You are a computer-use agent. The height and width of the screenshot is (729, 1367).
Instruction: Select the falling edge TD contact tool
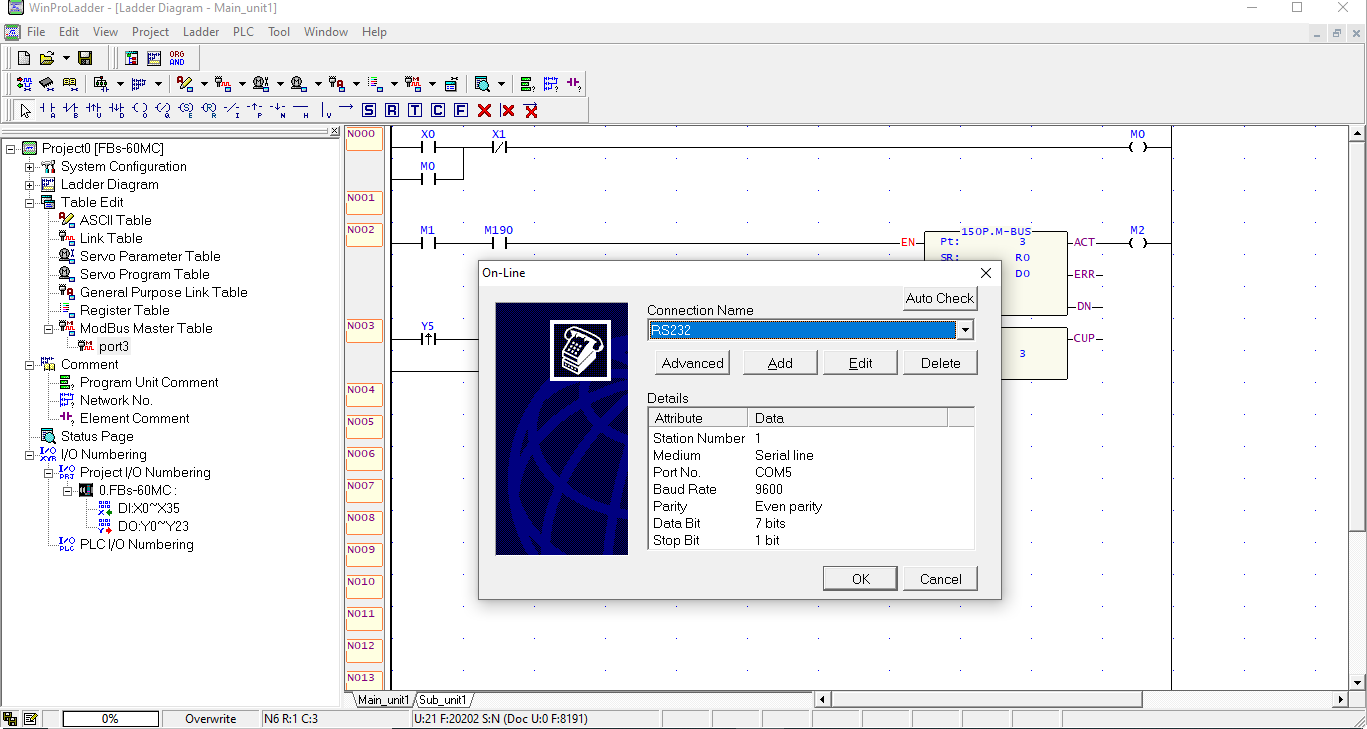tap(116, 110)
